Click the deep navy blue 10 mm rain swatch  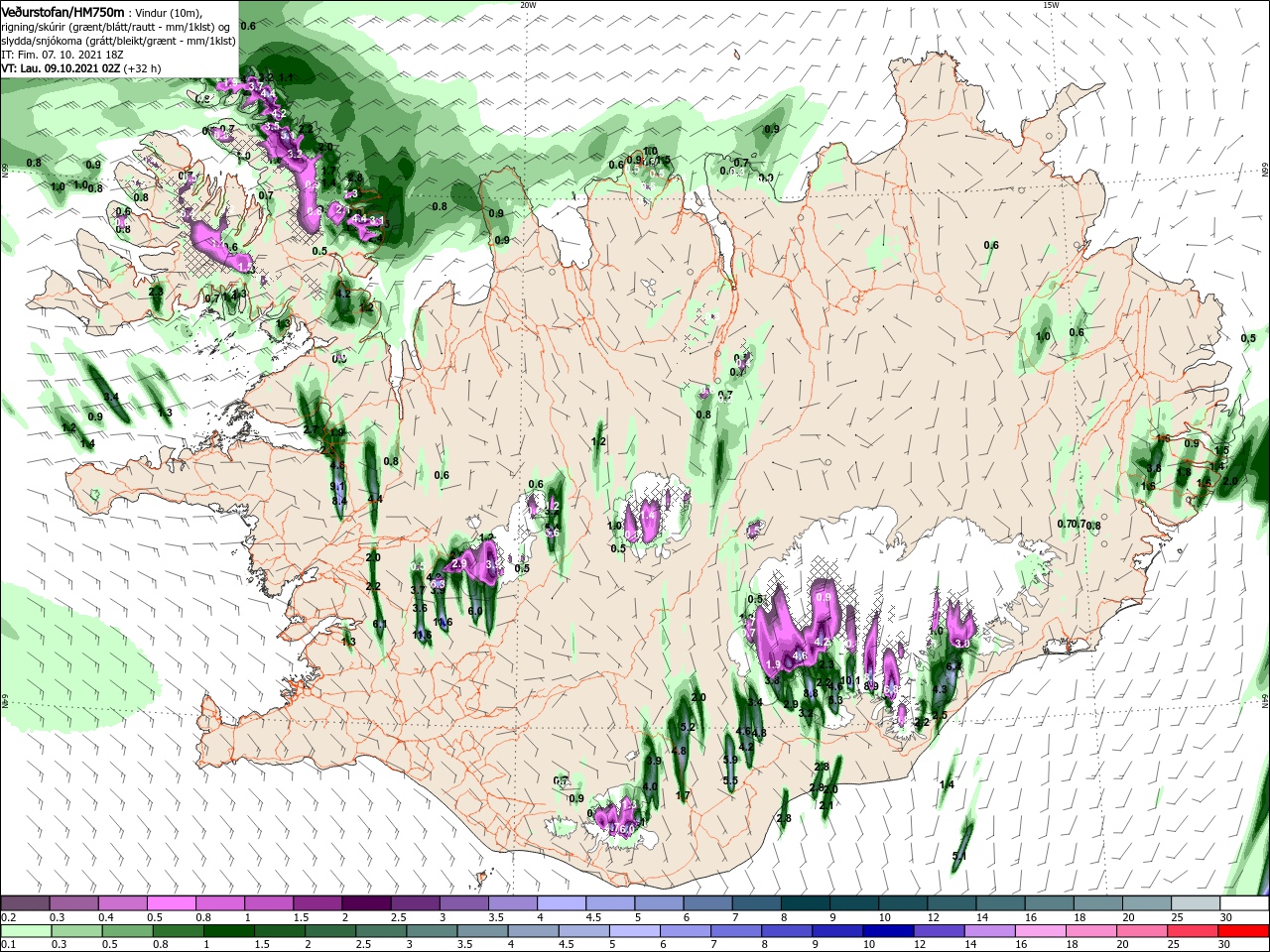click(886, 930)
